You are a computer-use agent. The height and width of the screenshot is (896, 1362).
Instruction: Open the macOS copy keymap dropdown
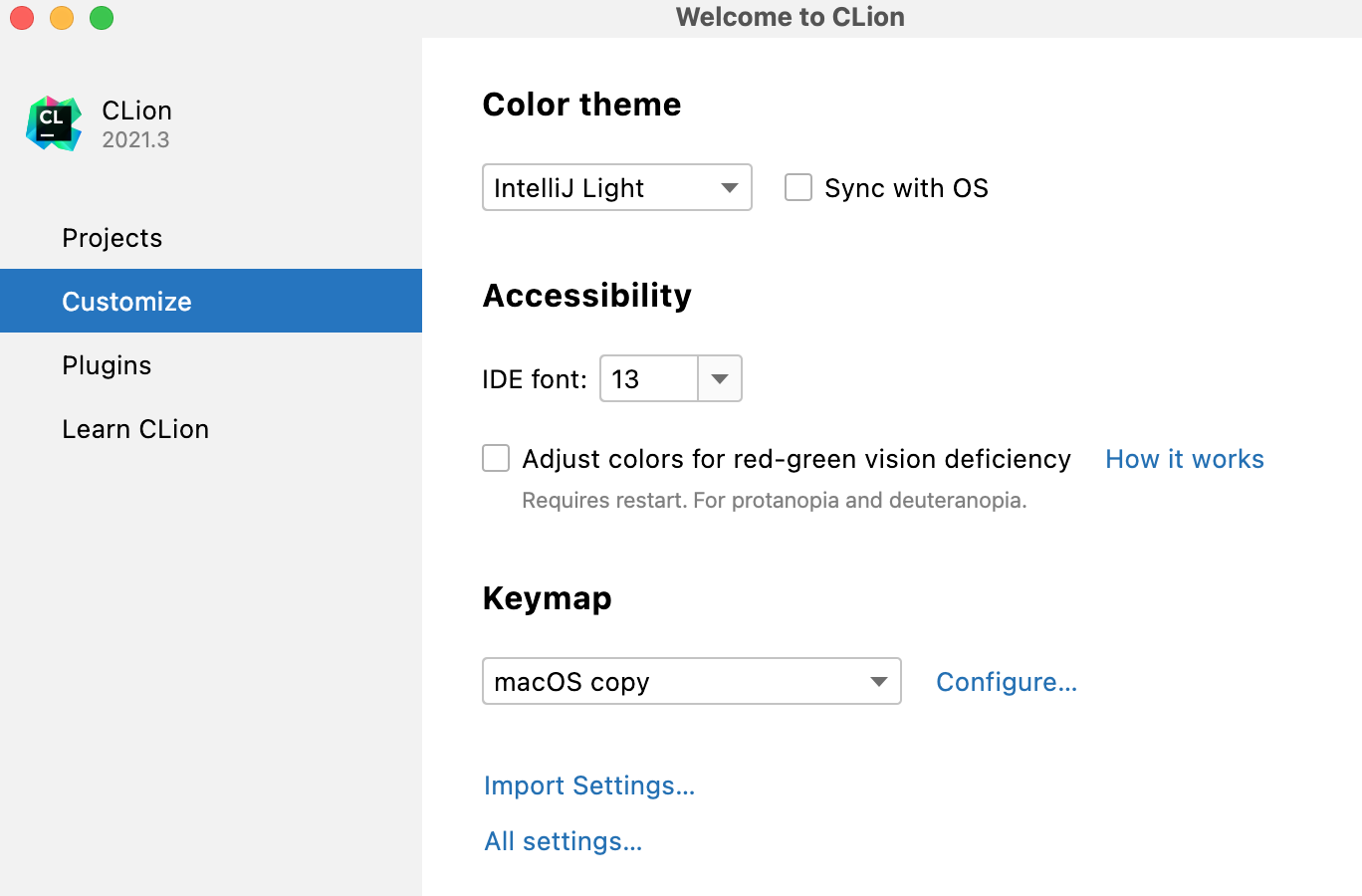point(877,681)
